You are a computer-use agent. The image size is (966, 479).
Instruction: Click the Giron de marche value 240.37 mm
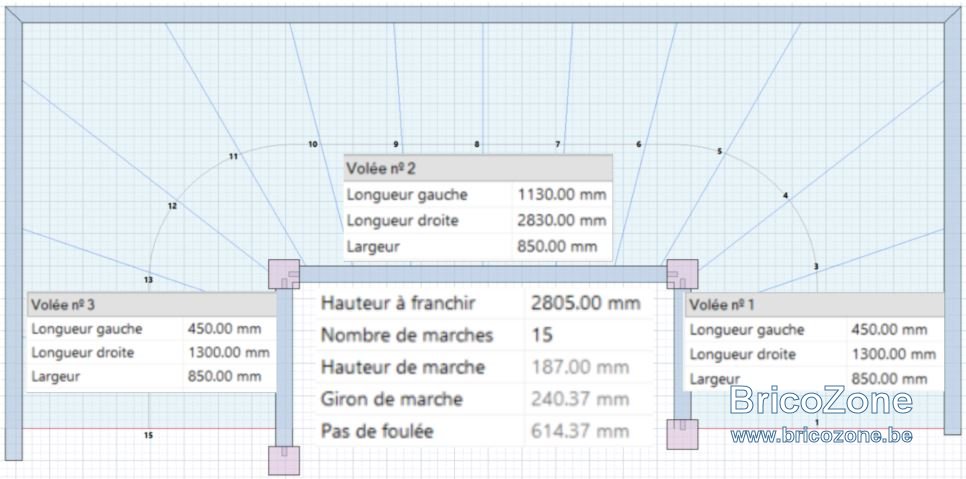pos(580,400)
